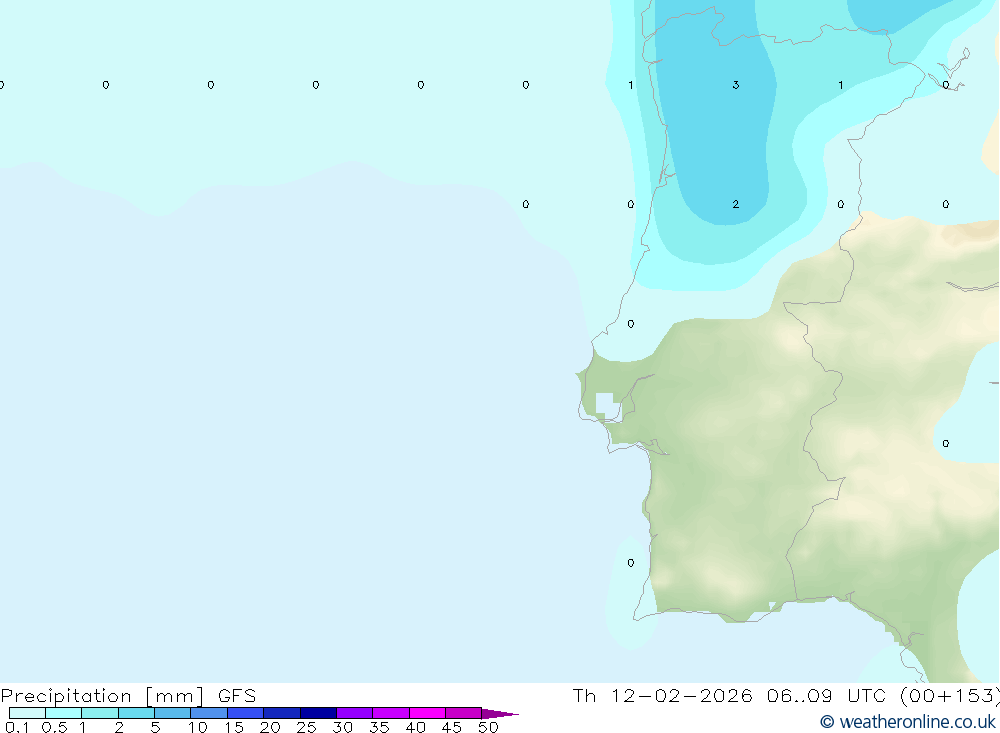Image resolution: width=1000 pixels, height=733 pixels.
Task: Click the '06..09 UTC' time range text
Action: pos(827,695)
